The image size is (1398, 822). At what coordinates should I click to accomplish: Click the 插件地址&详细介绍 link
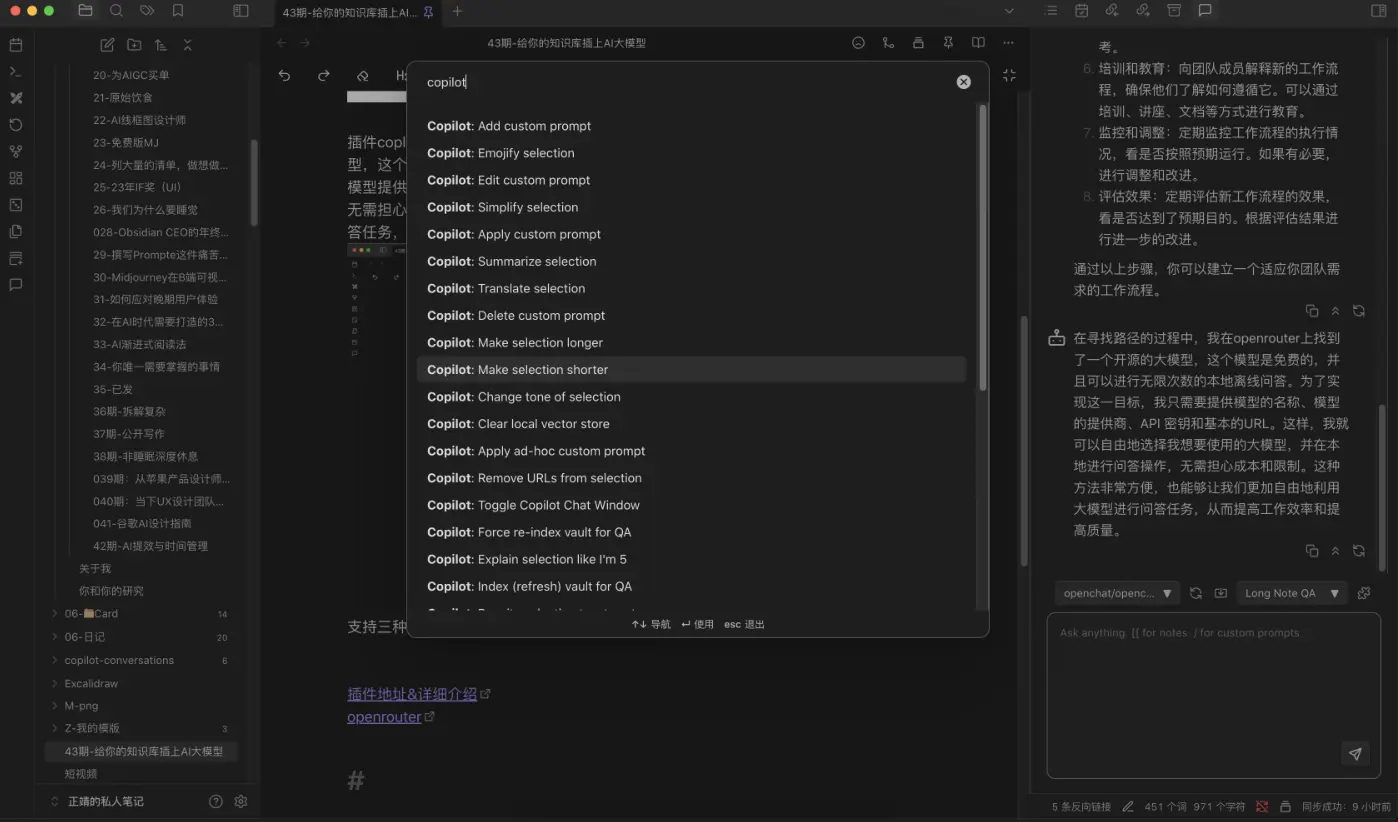[411, 694]
